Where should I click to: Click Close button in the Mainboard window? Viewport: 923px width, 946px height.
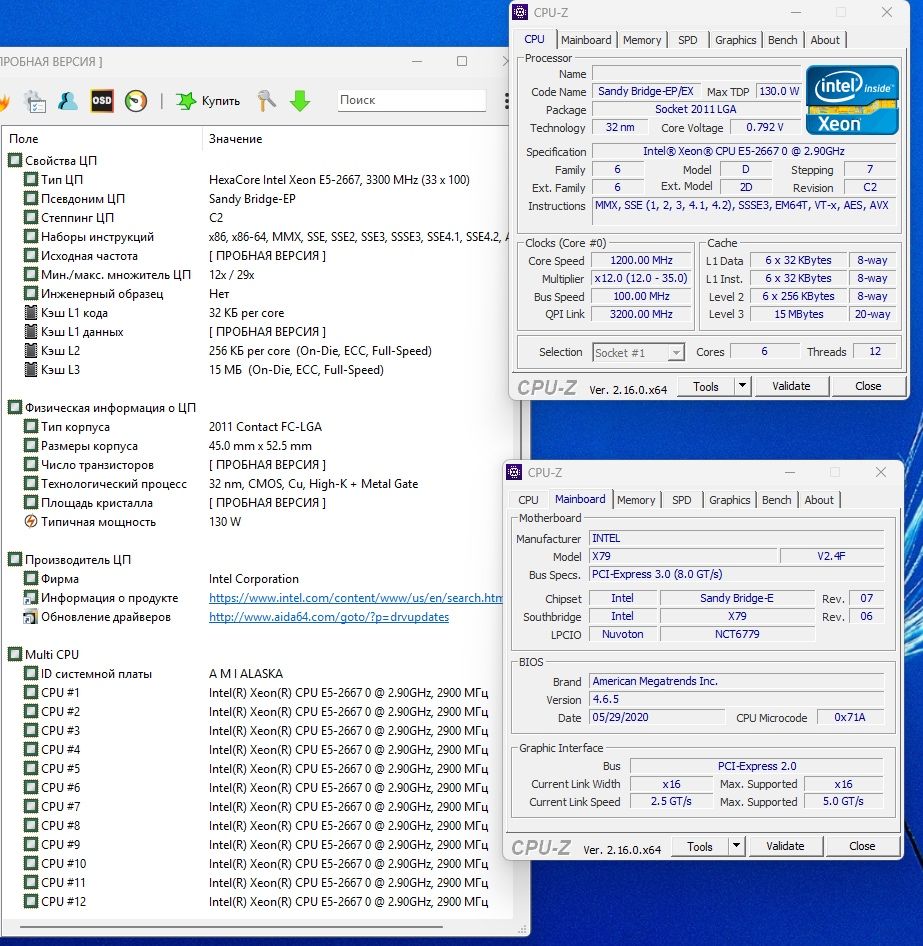pos(862,846)
